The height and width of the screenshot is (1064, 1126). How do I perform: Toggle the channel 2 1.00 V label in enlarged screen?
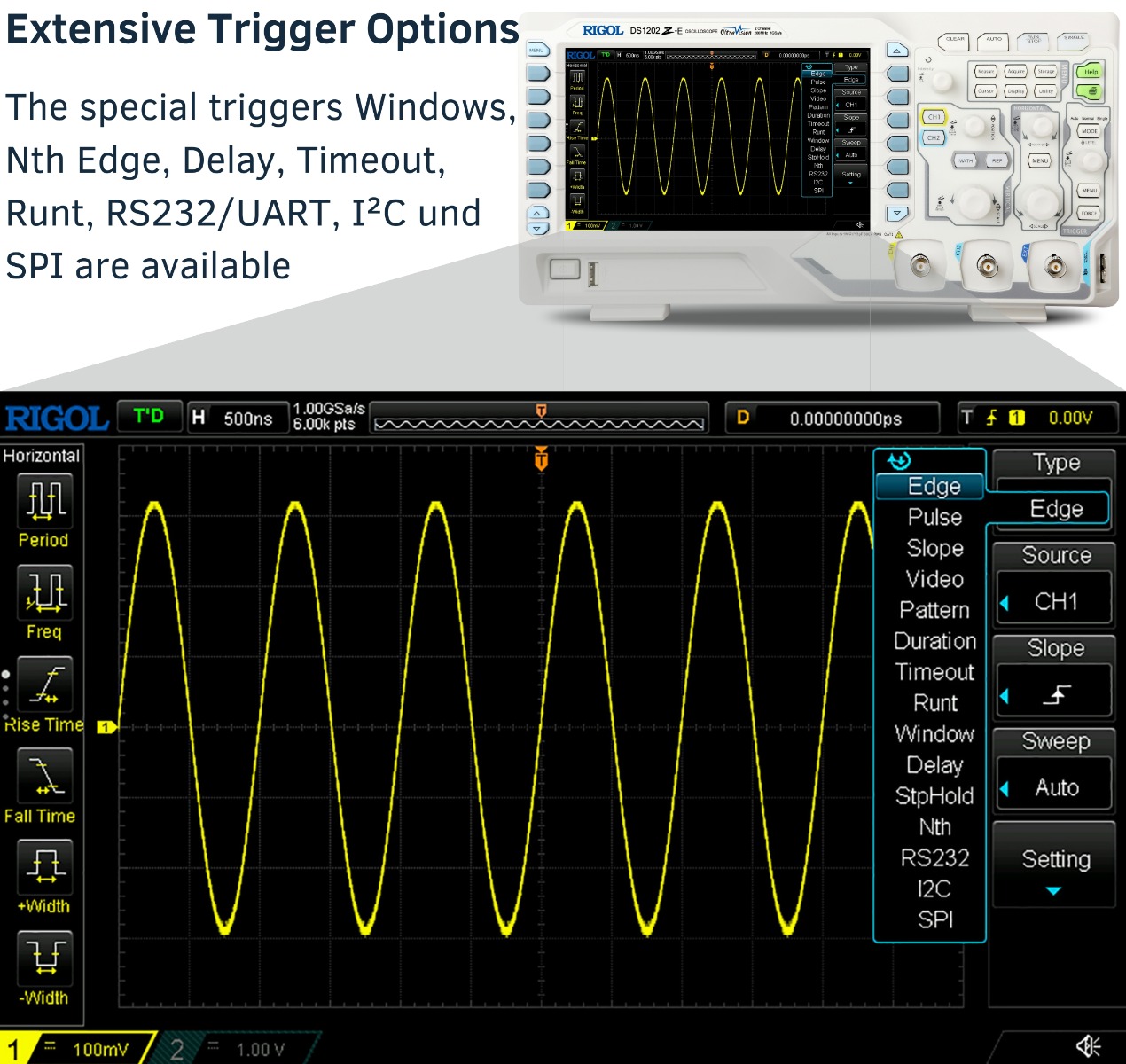(x=261, y=1050)
